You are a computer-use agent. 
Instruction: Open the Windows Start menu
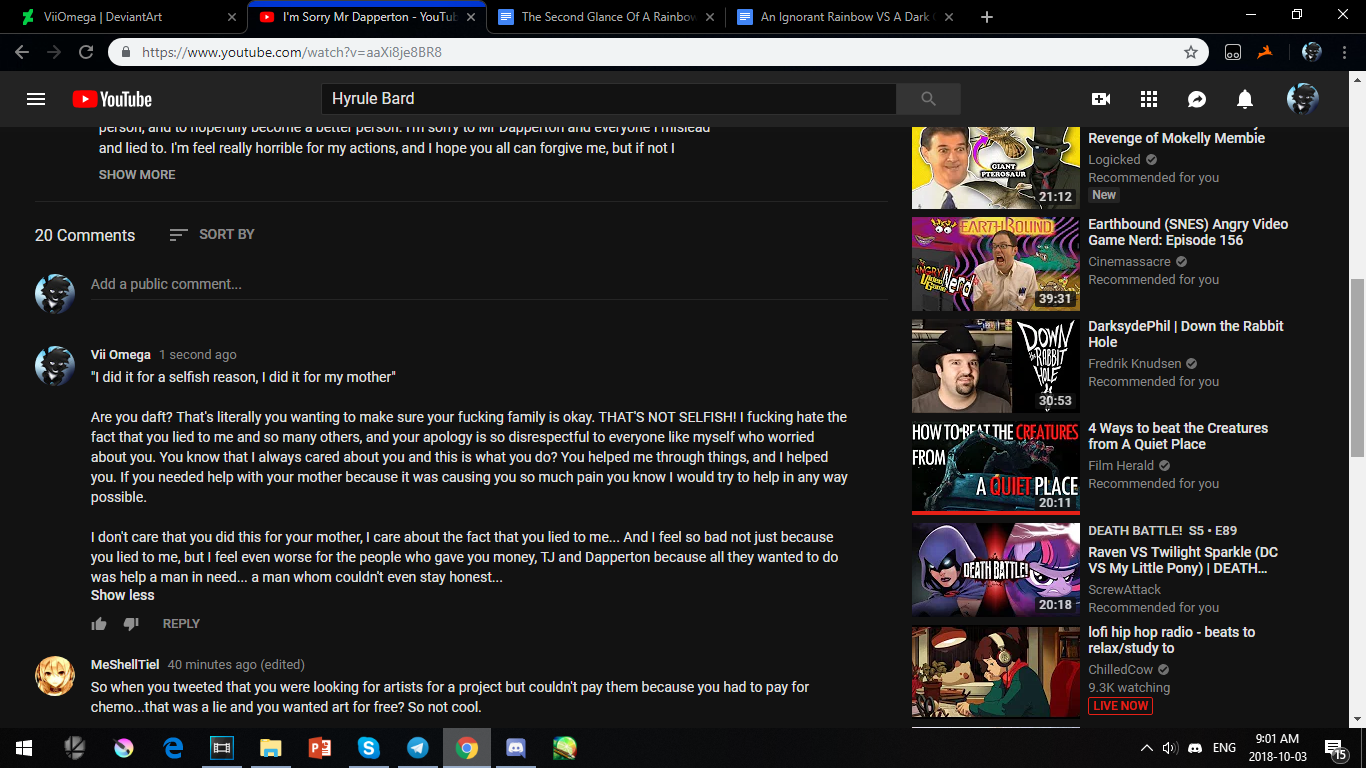click(24, 748)
